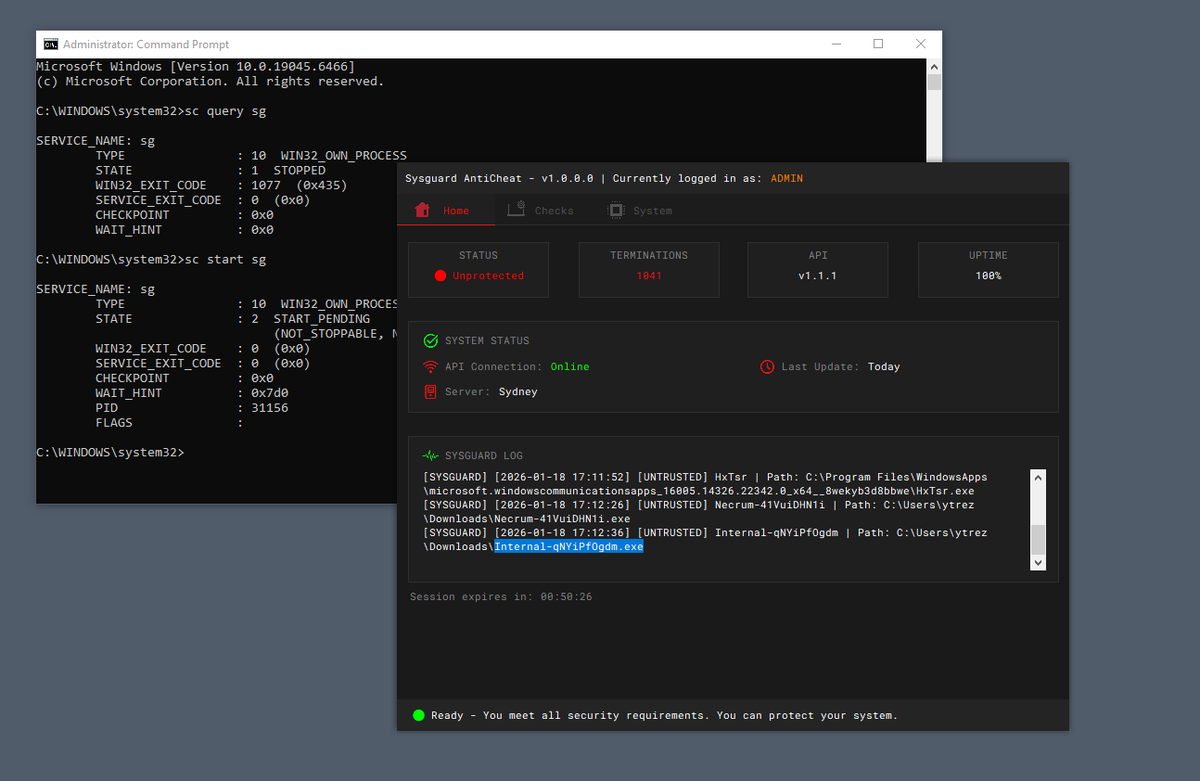Click the SYSTEM STATUS heading

tap(487, 341)
